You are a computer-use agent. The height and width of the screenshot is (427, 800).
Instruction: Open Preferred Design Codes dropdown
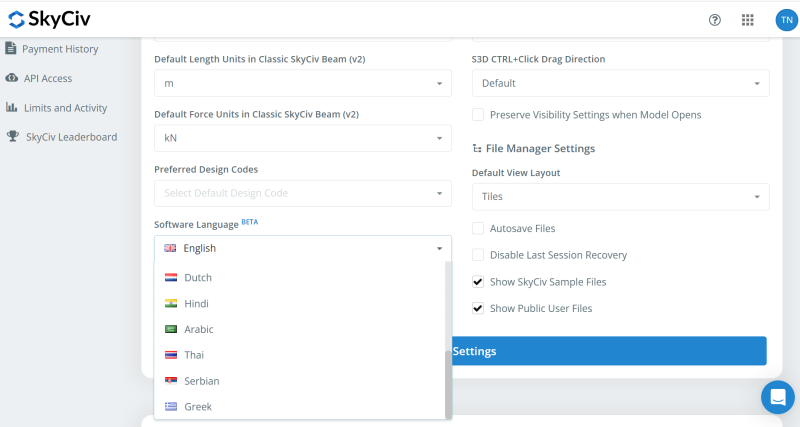coord(303,193)
